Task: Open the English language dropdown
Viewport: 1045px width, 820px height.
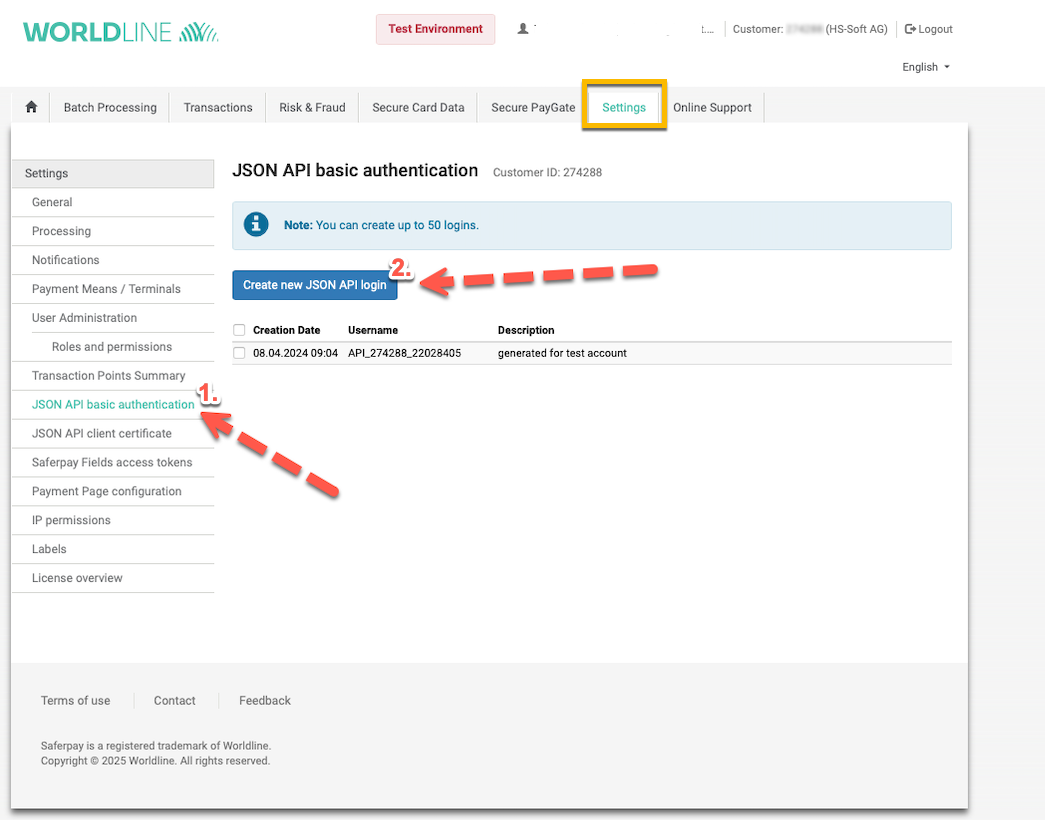Action: click(x=925, y=67)
